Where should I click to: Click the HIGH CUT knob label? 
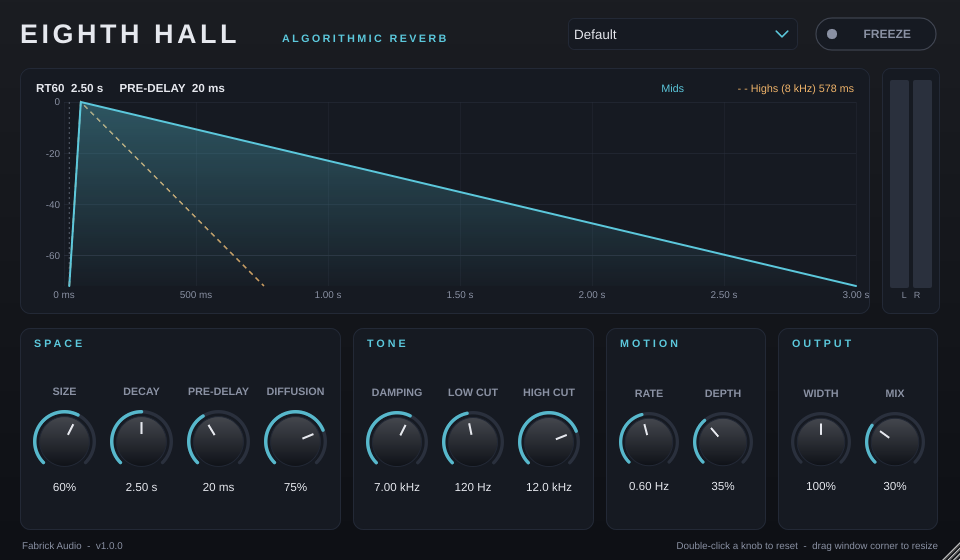pyautogui.click(x=549, y=392)
